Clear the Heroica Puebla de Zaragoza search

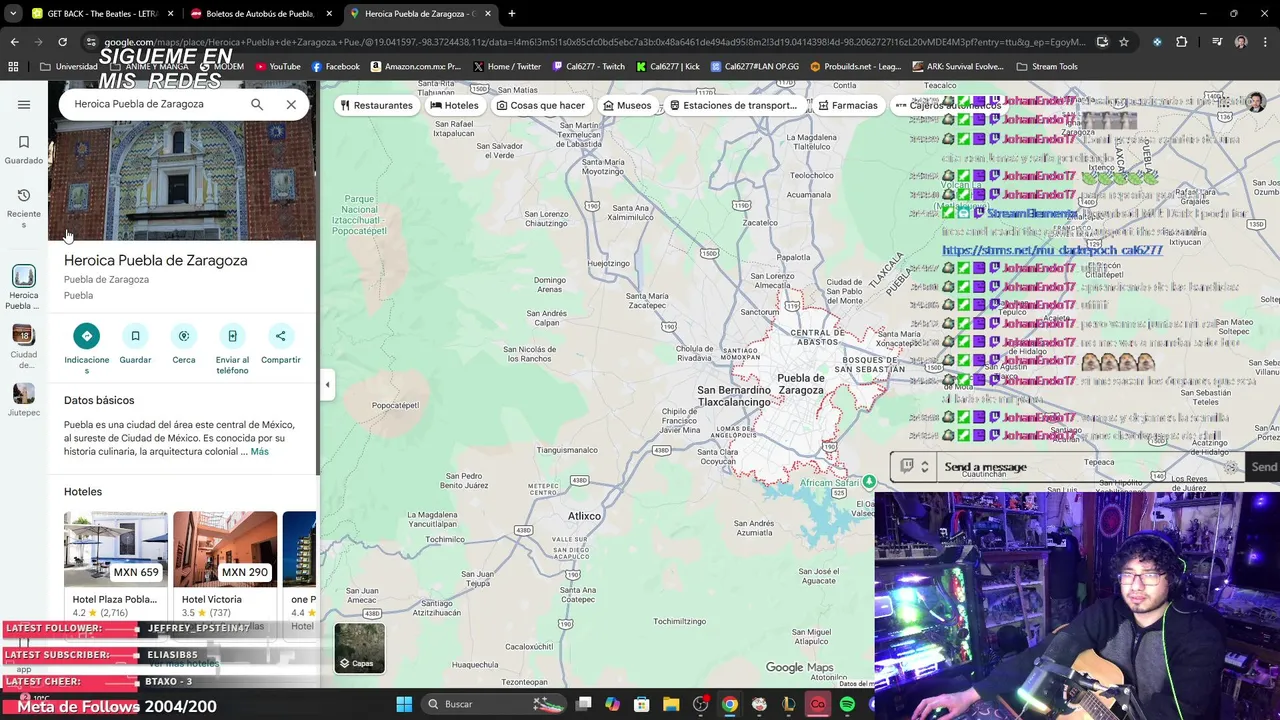(291, 104)
